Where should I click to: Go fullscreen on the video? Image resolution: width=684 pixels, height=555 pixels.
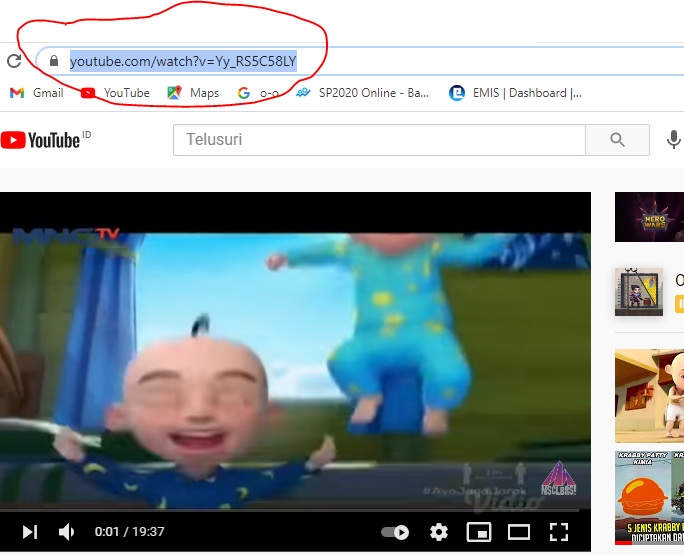tap(559, 532)
